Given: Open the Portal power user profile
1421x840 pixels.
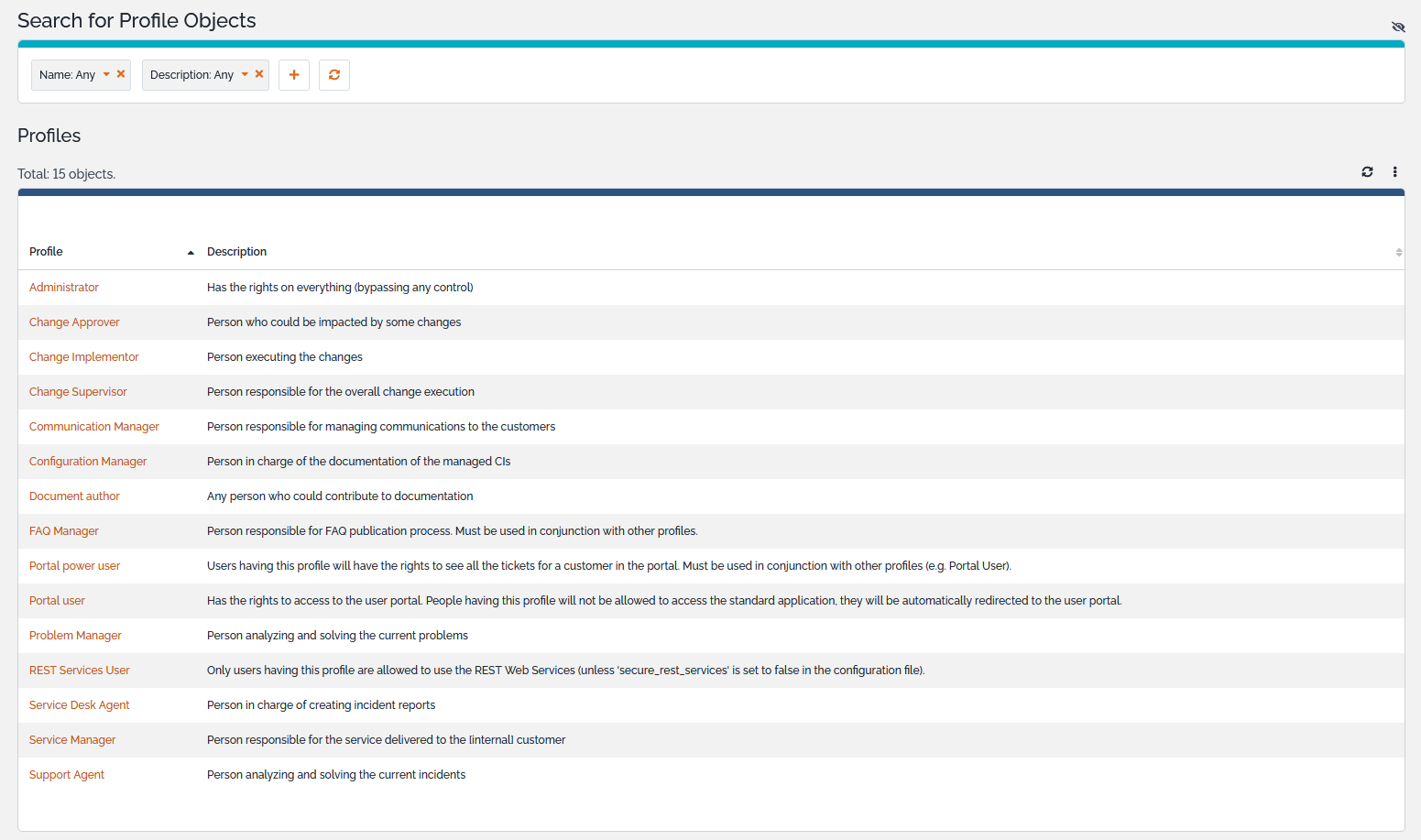Looking at the screenshot, I should tap(74, 566).
